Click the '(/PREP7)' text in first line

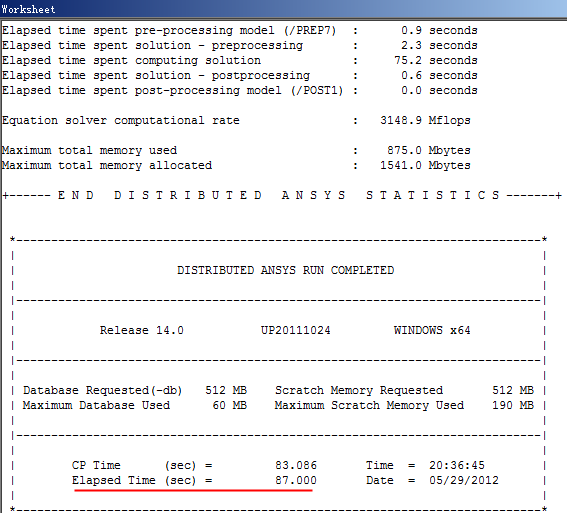310,30
